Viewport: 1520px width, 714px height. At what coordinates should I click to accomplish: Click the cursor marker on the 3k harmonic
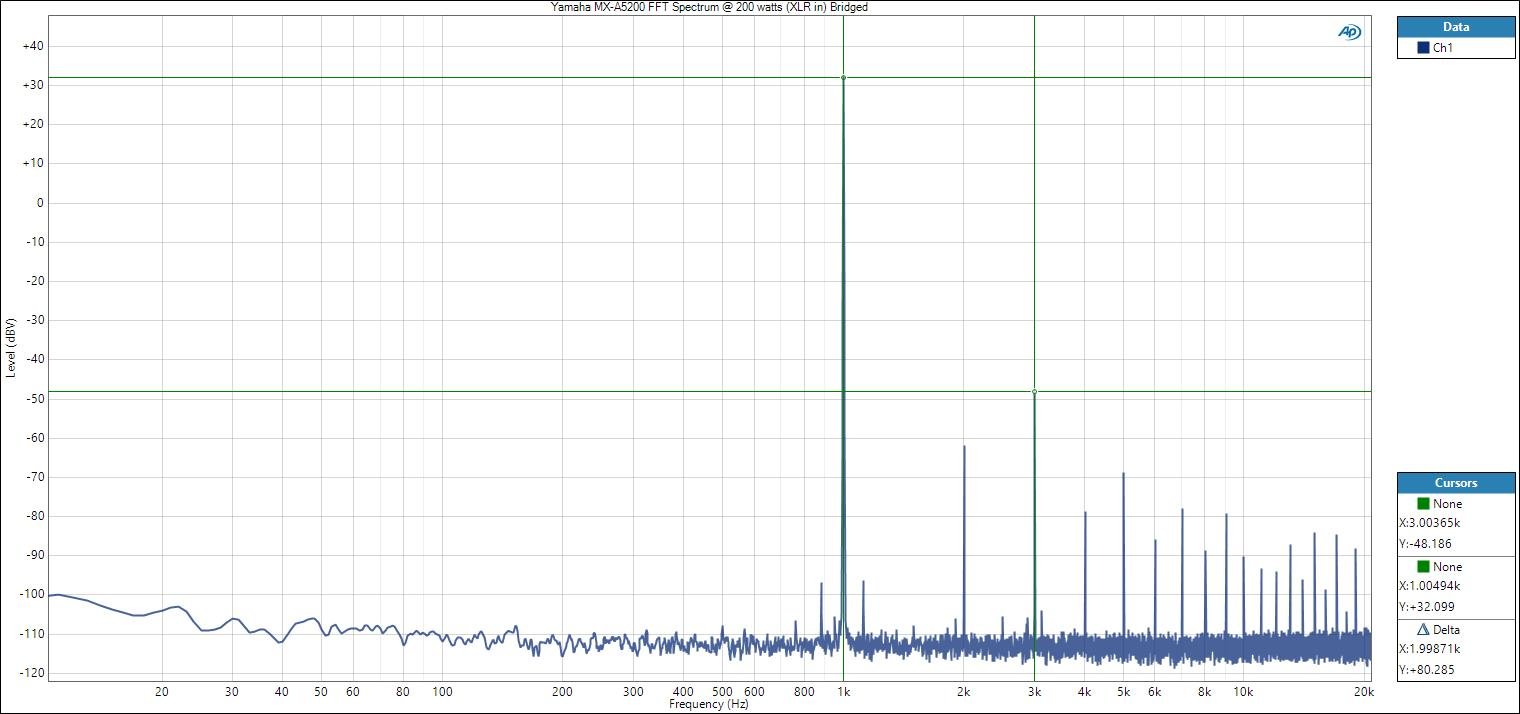[x=1034, y=392]
